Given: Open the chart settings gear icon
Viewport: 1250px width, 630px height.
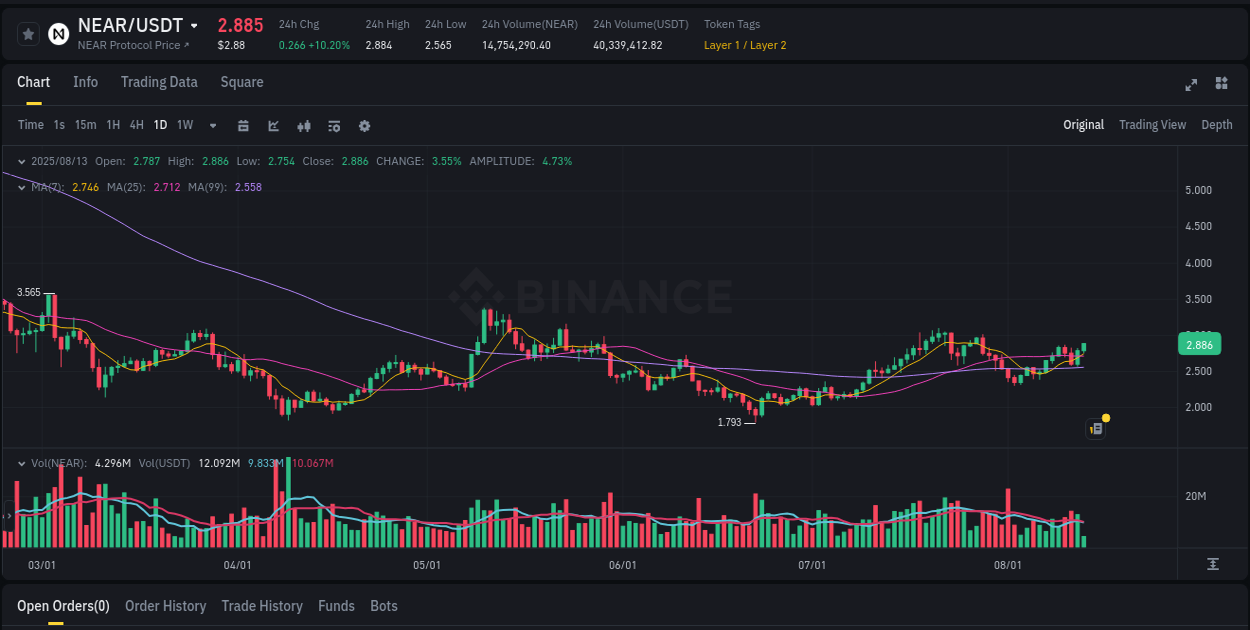Looking at the screenshot, I should coord(364,125).
